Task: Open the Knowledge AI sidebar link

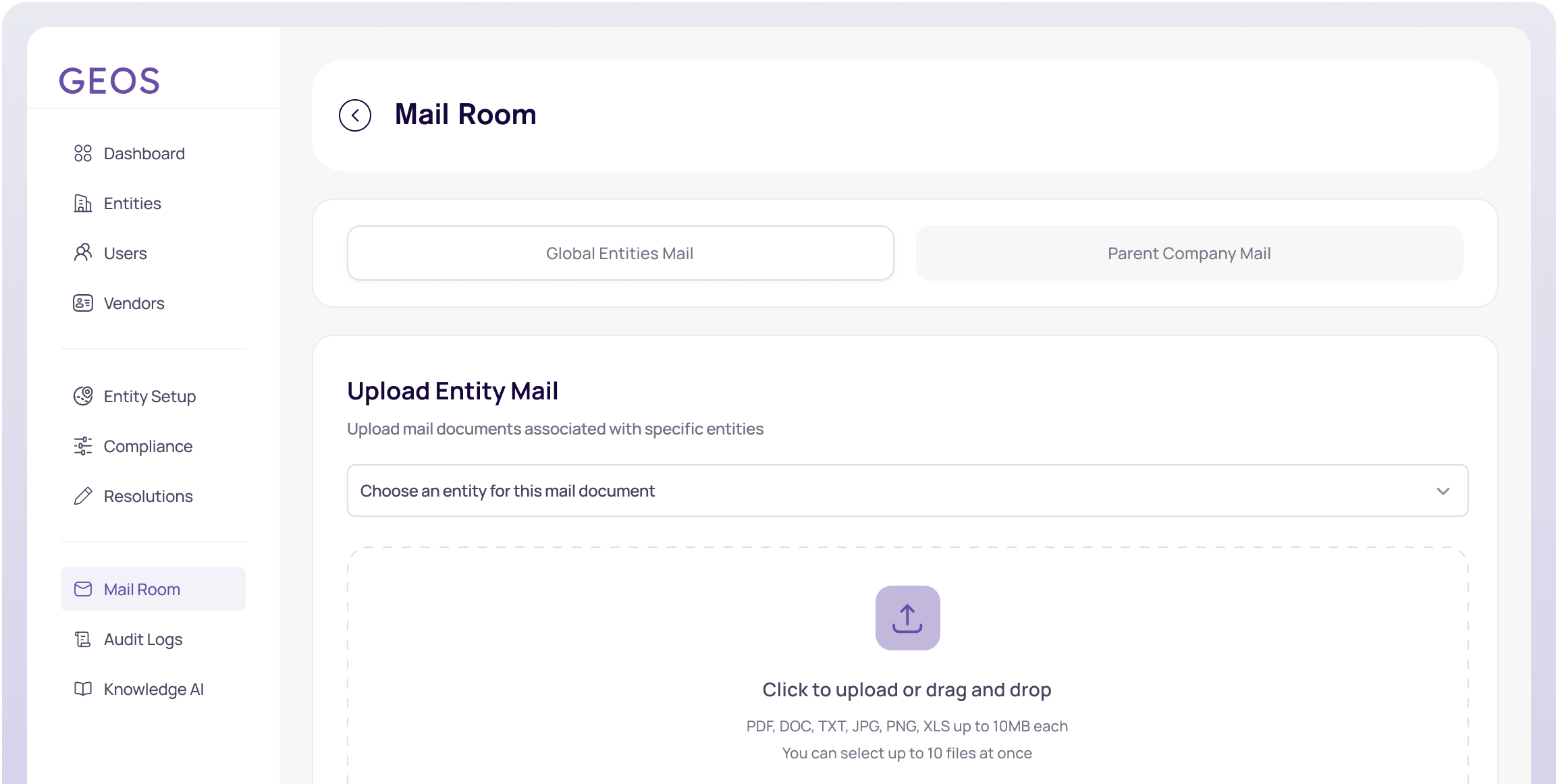Action: 153,690
